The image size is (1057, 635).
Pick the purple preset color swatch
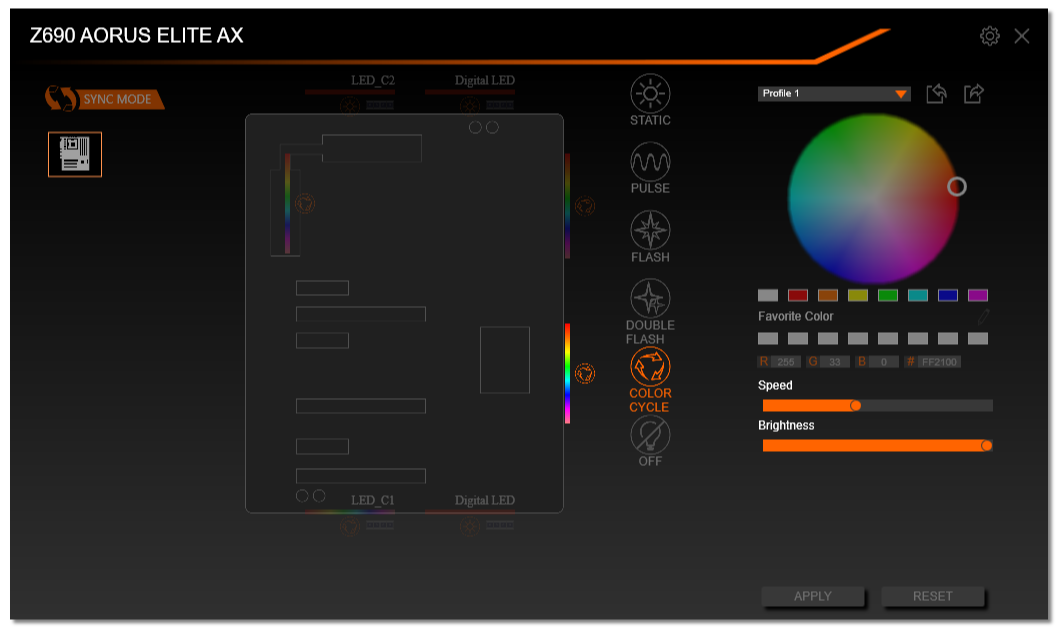click(x=977, y=295)
